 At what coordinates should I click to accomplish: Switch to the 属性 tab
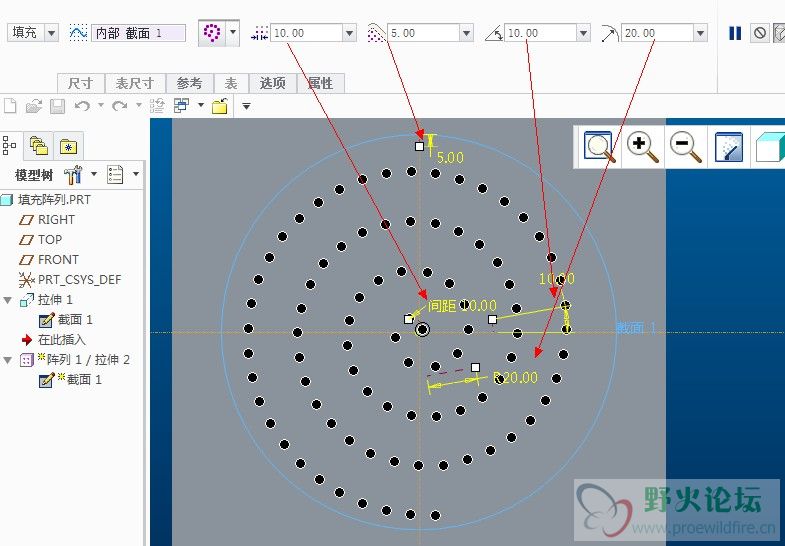(x=320, y=83)
